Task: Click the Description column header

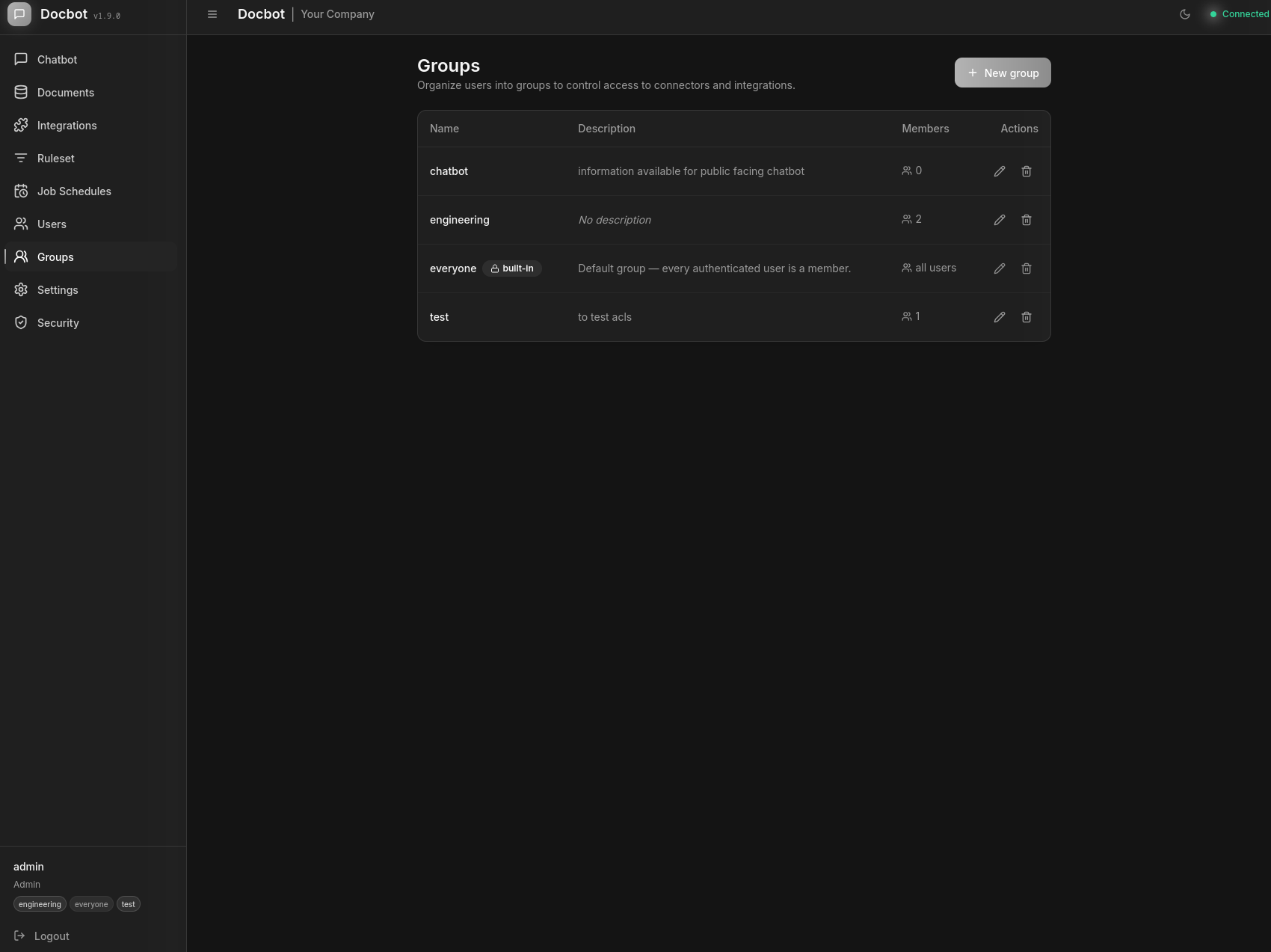Action: pos(606,129)
